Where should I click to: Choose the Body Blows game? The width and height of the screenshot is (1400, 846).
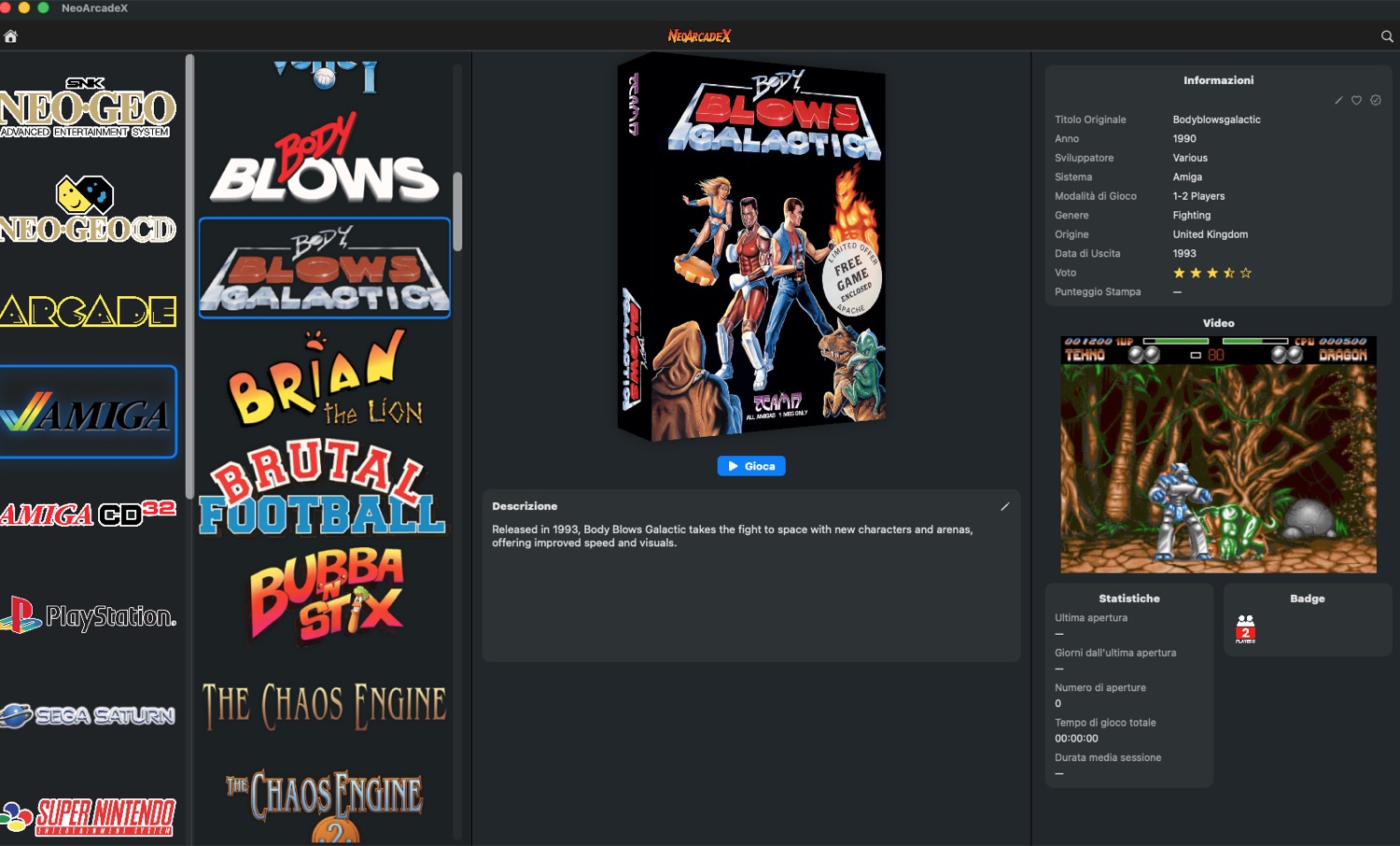click(x=325, y=159)
